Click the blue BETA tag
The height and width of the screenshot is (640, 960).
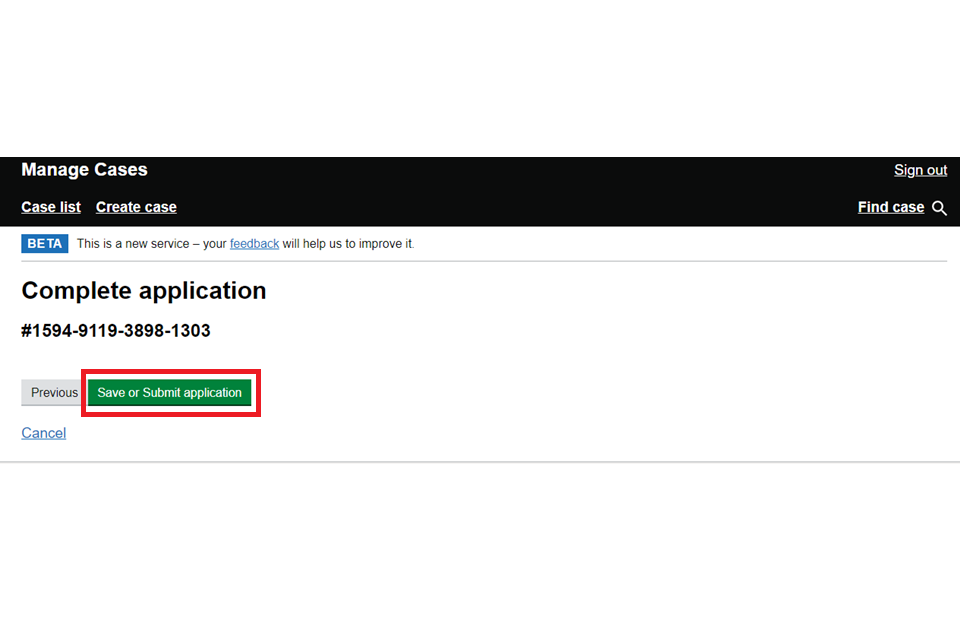pos(45,243)
